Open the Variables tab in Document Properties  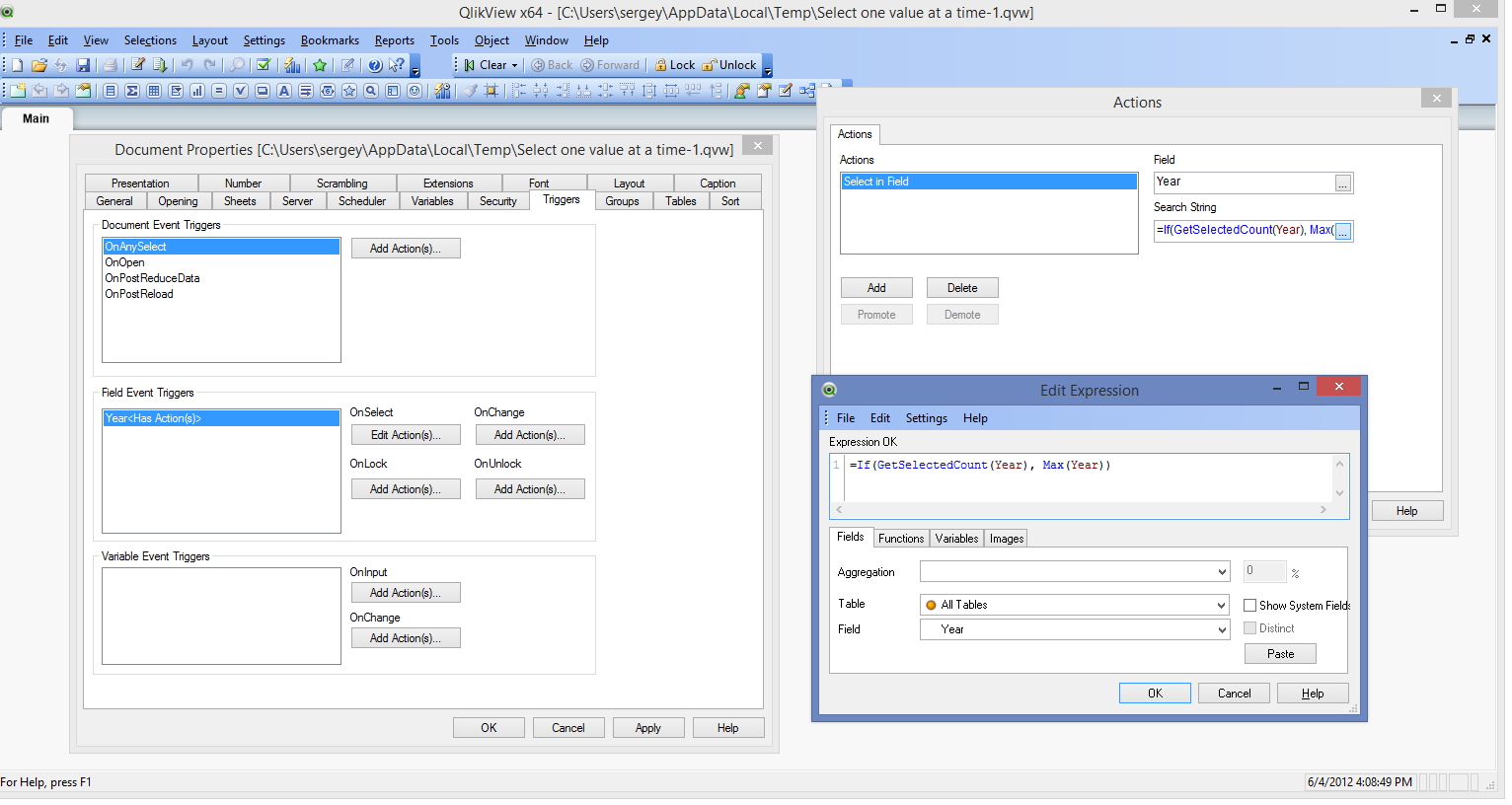432,201
